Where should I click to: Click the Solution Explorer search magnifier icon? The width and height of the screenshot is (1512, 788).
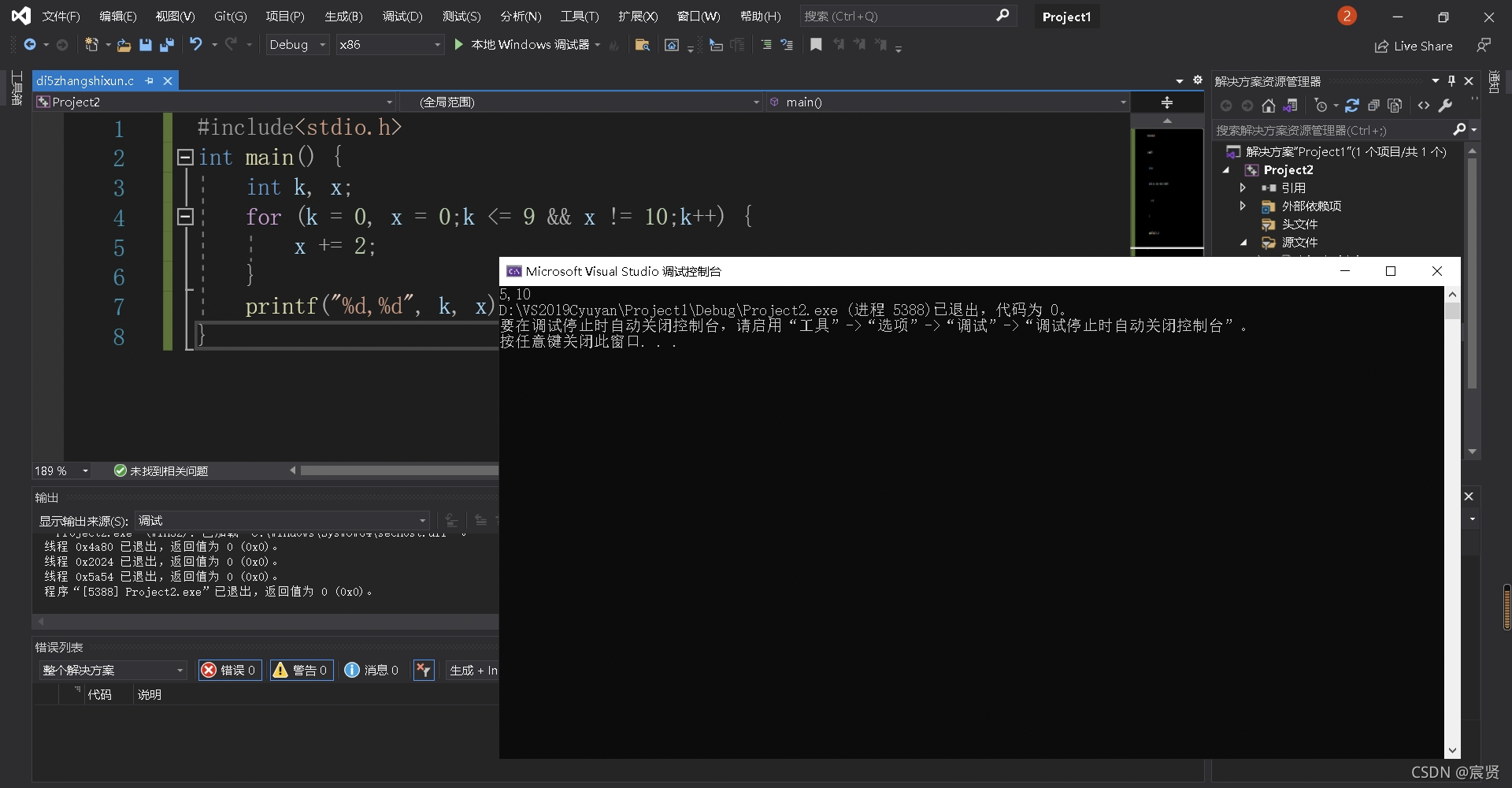tap(1459, 129)
